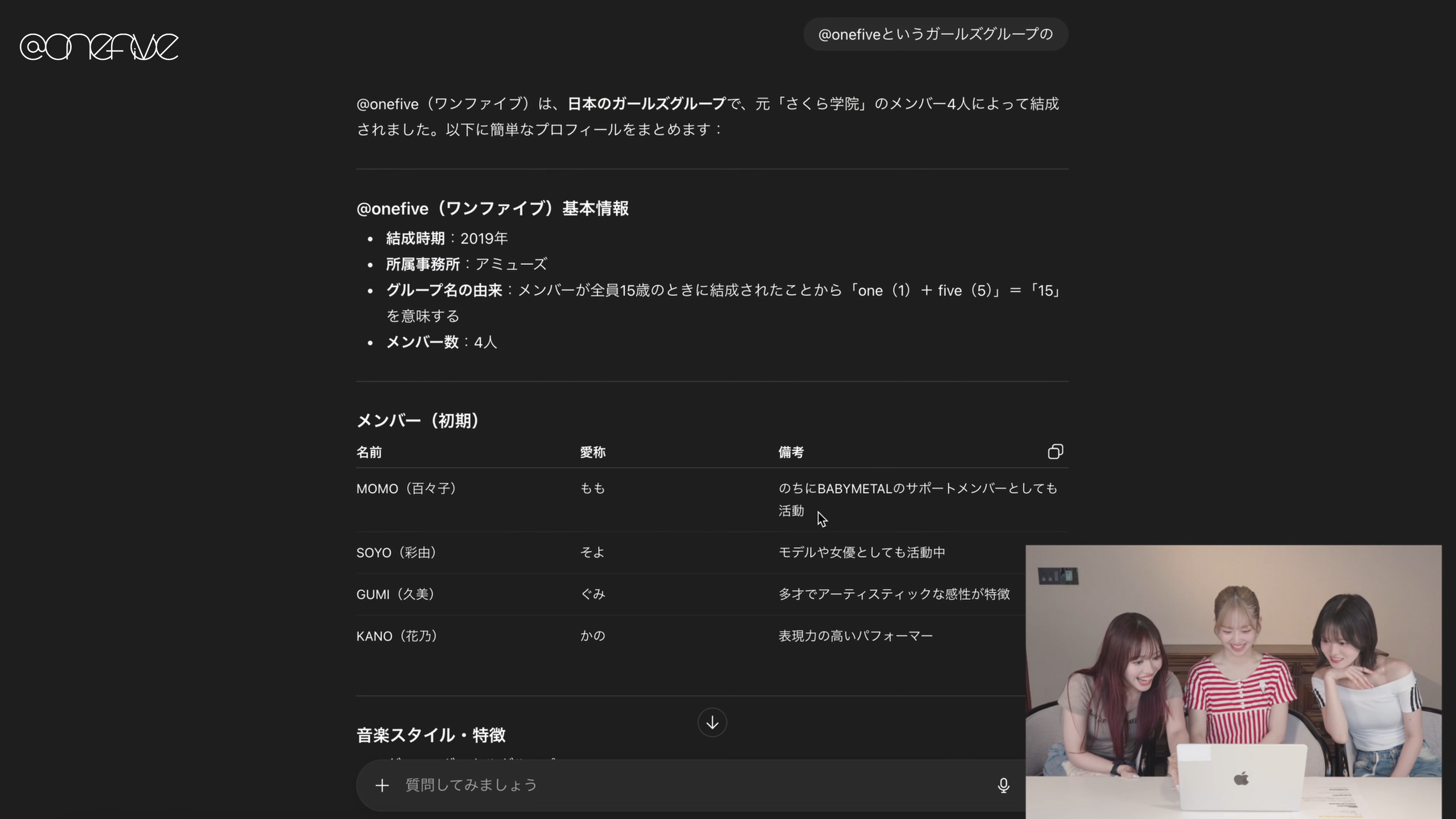Viewport: 1456px width, 819px height.
Task: Click the 愛称 column header
Action: coord(592,452)
